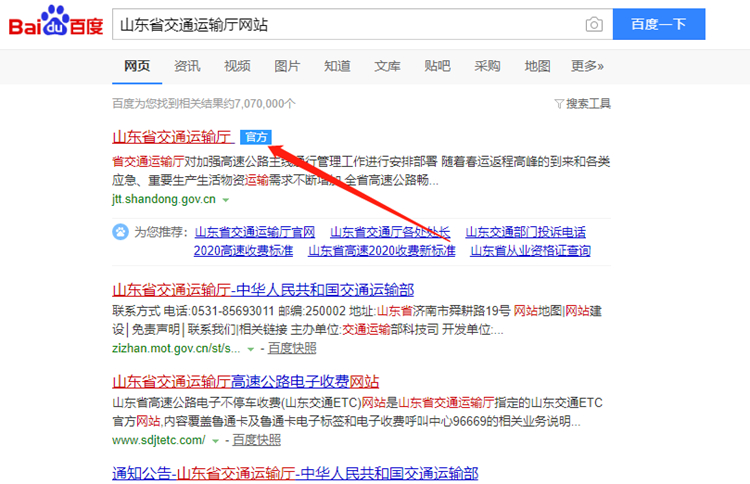750x484 pixels.
Task: Switch to the 视频 tab
Action: click(x=237, y=66)
